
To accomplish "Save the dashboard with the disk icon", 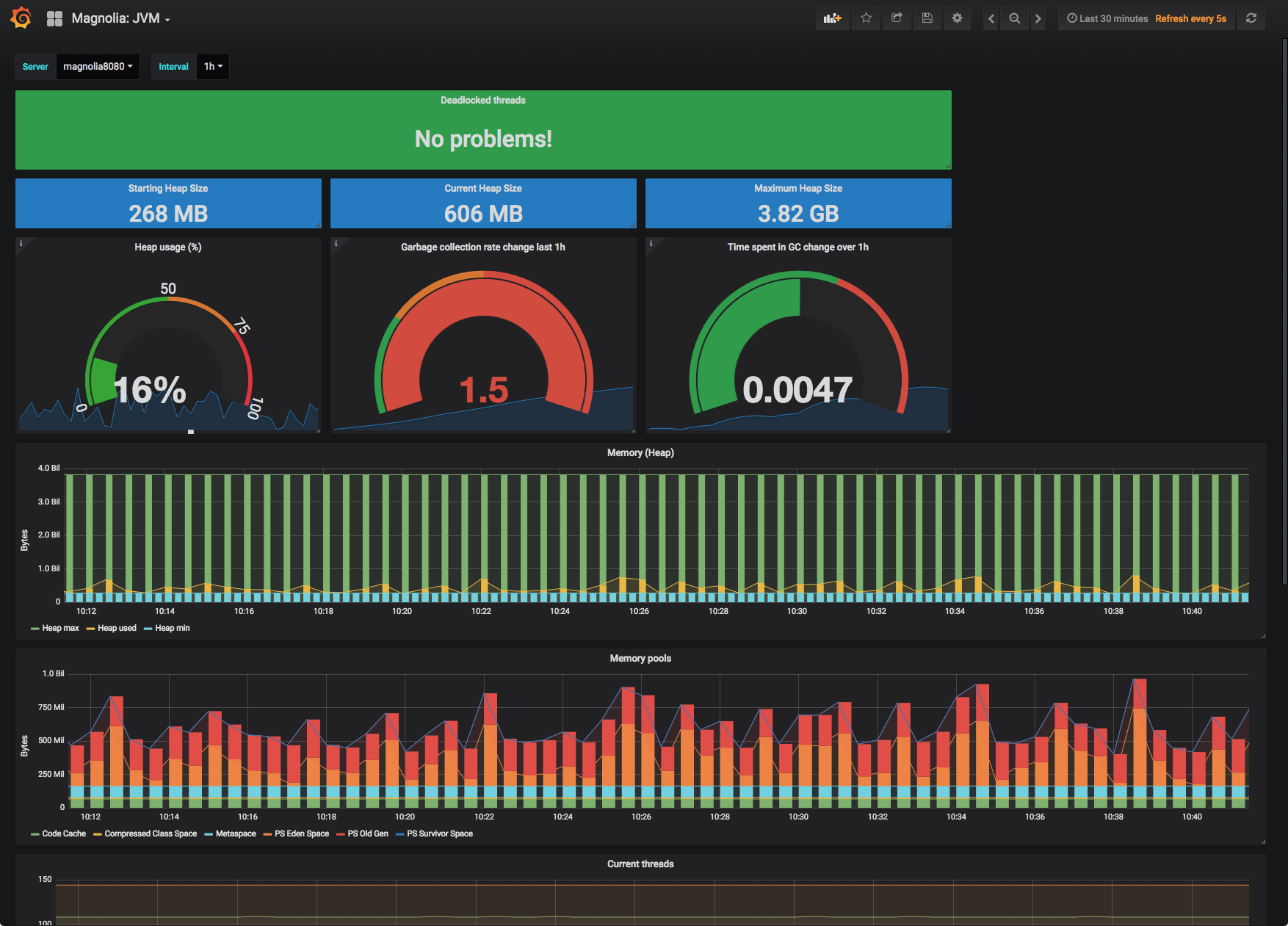I will pyautogui.click(x=927, y=18).
